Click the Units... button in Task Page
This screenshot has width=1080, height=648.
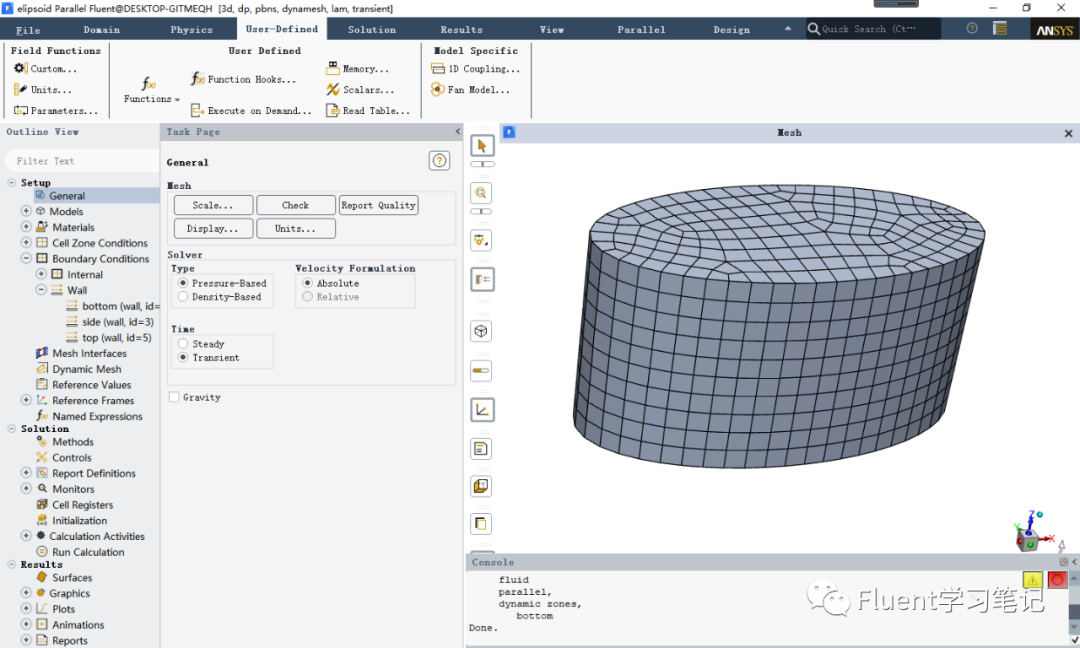point(295,229)
